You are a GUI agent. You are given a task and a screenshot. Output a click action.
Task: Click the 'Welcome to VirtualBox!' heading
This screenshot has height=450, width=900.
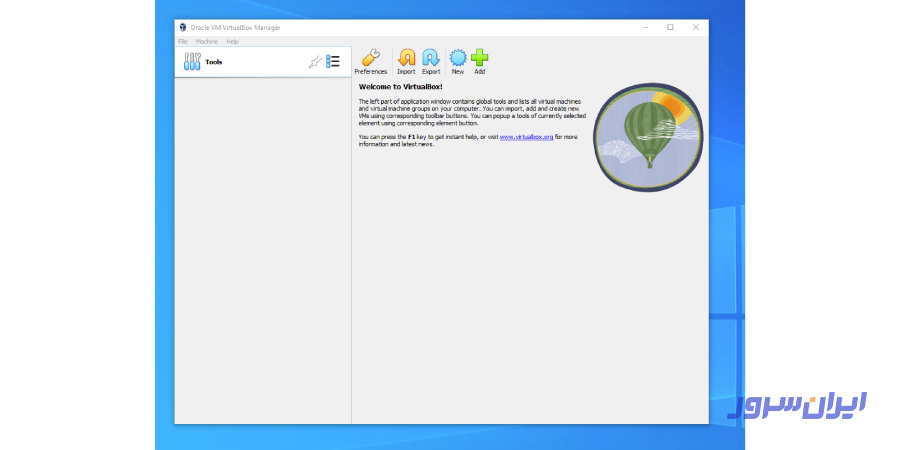pos(401,87)
